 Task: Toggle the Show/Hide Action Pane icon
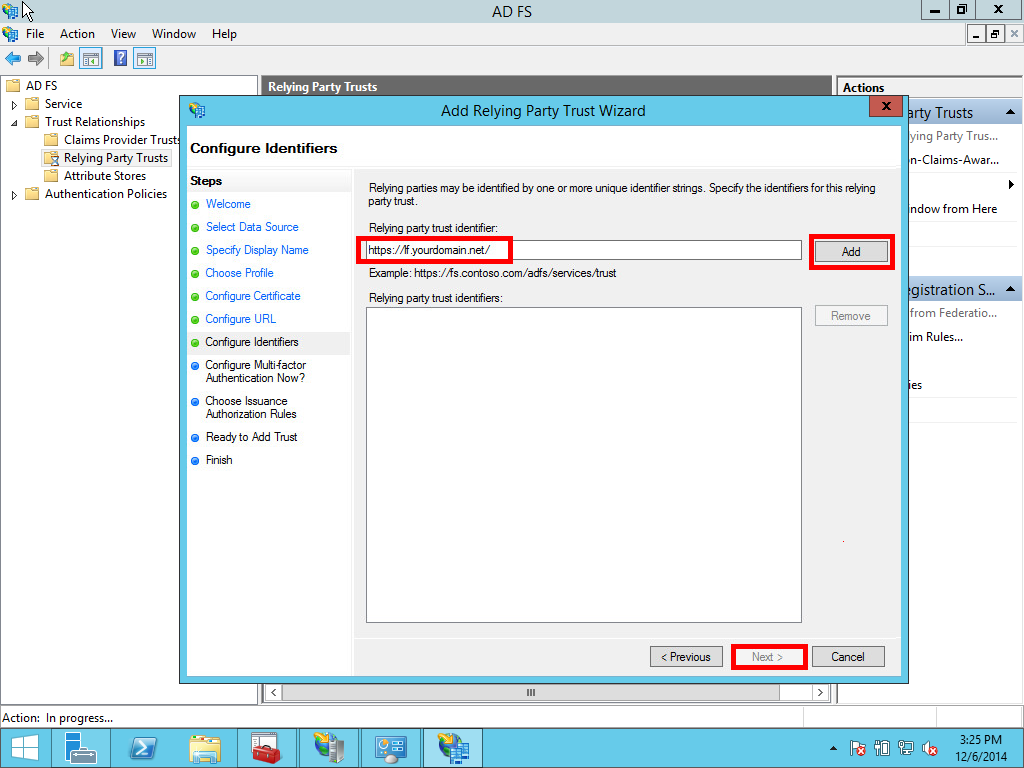[x=144, y=58]
